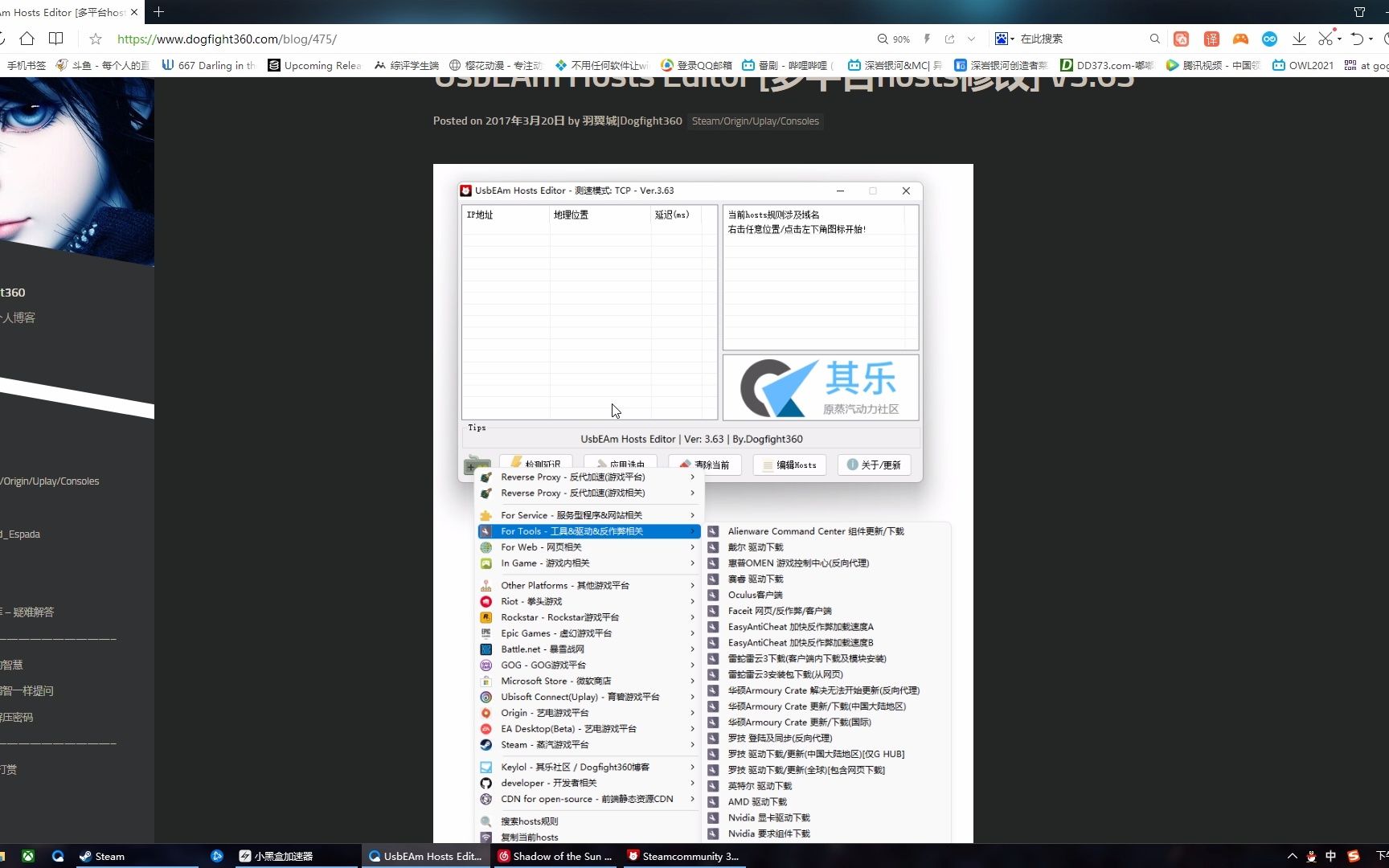1389x868 pixels.
Task: Open the For Web 网页相关 menu entry
Action: (x=589, y=547)
